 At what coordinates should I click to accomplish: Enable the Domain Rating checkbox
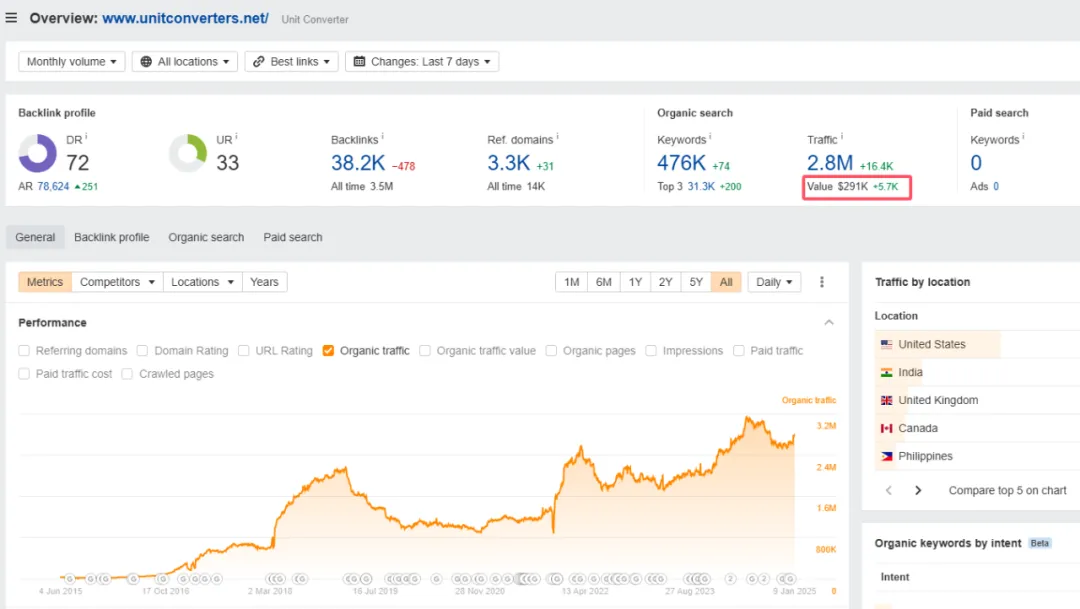pyautogui.click(x=142, y=351)
